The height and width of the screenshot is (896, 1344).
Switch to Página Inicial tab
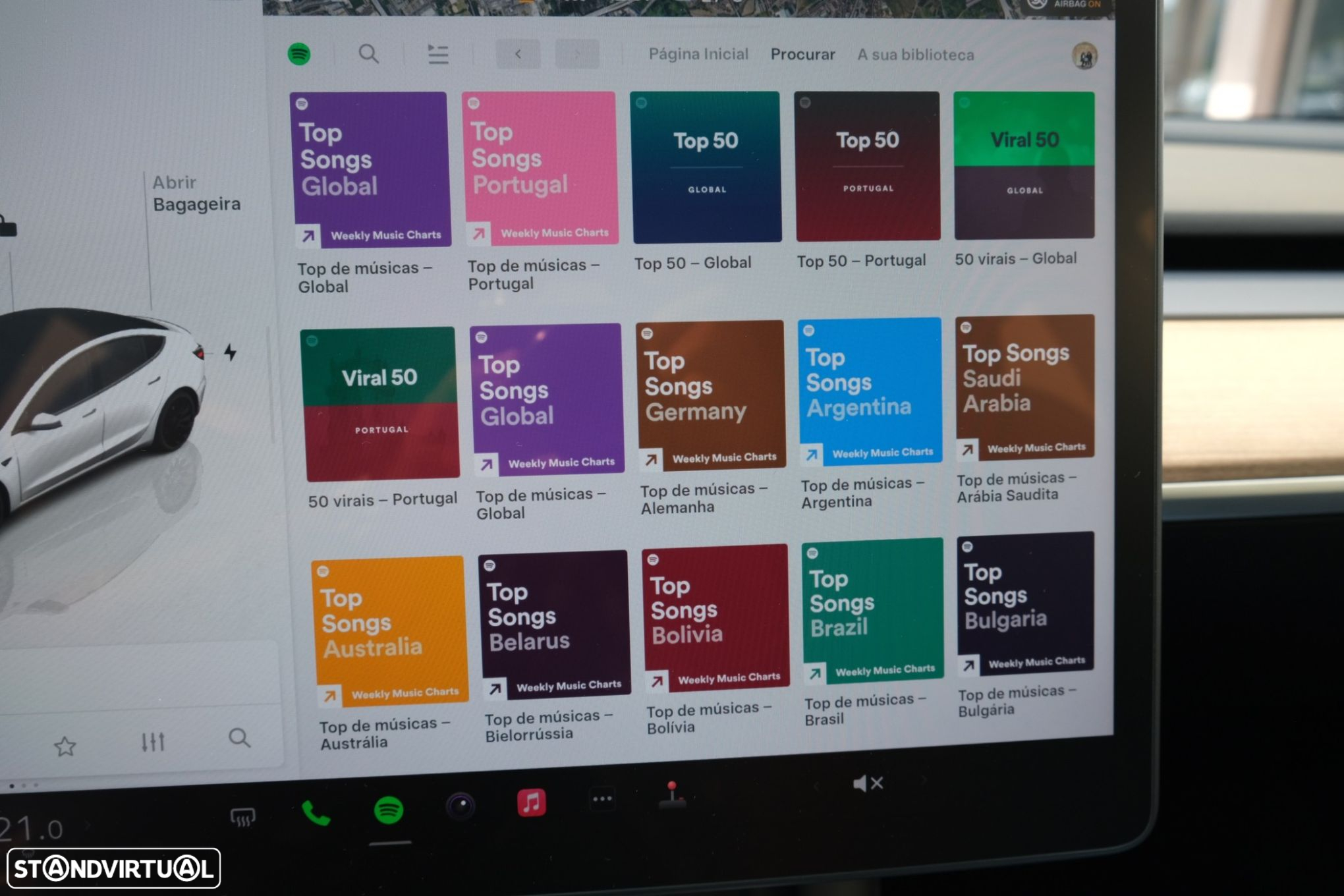point(698,54)
